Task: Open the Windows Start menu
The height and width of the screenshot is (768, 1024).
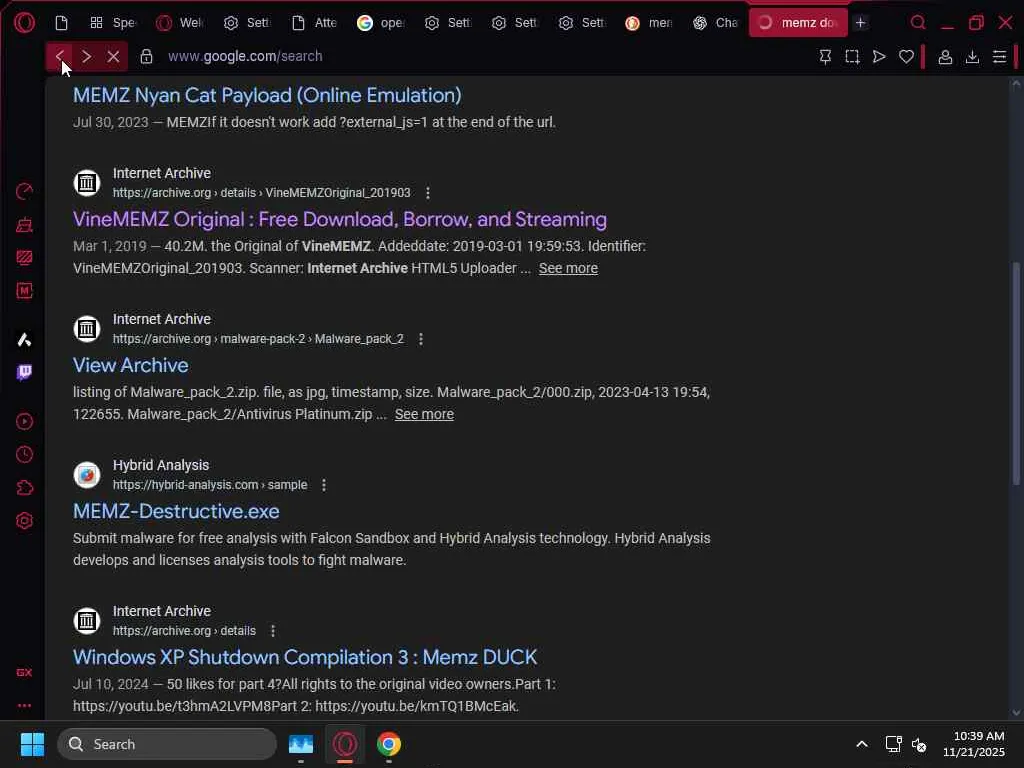Action: [32, 744]
